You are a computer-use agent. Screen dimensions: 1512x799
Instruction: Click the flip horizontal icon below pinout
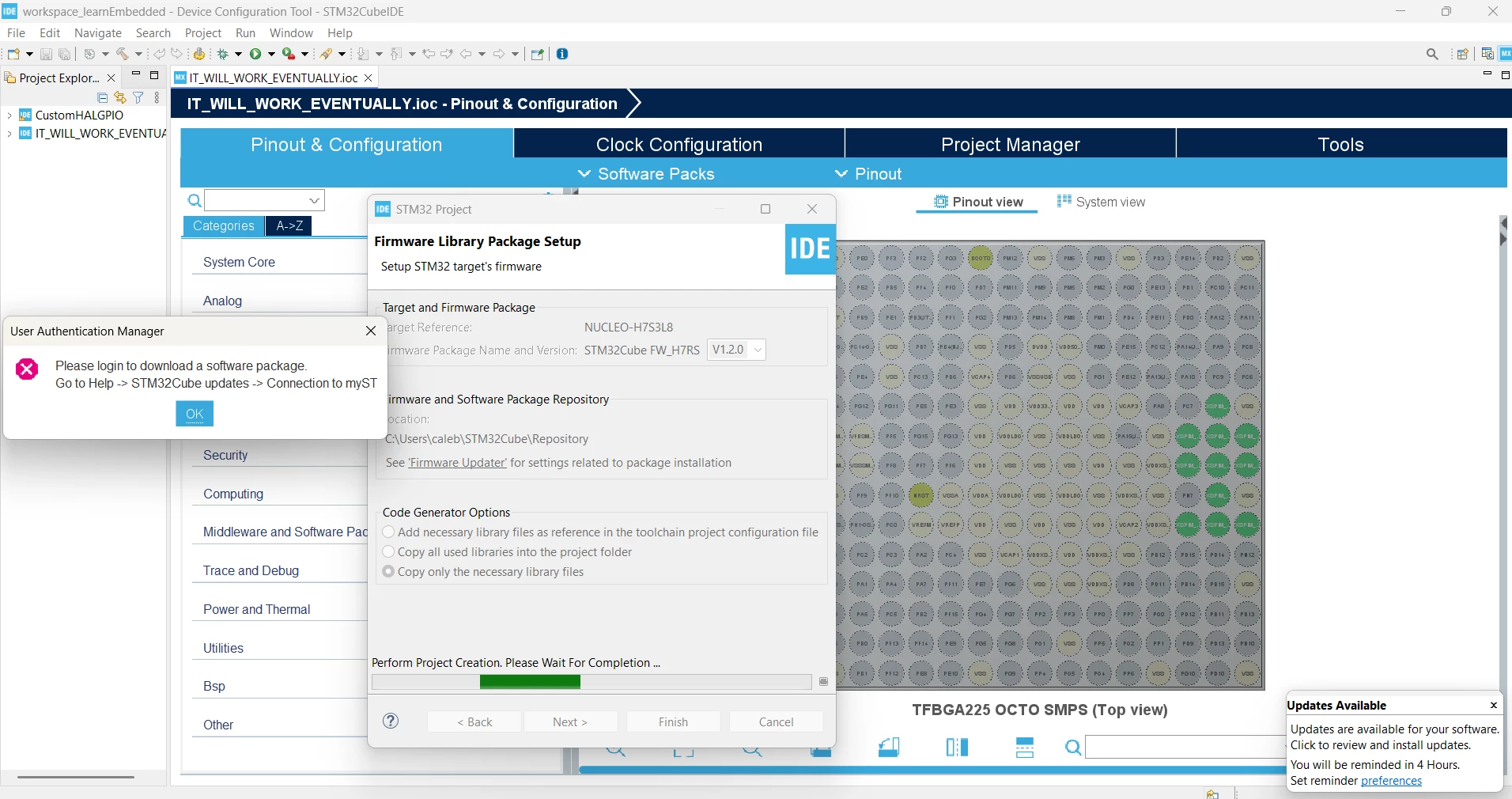957,747
